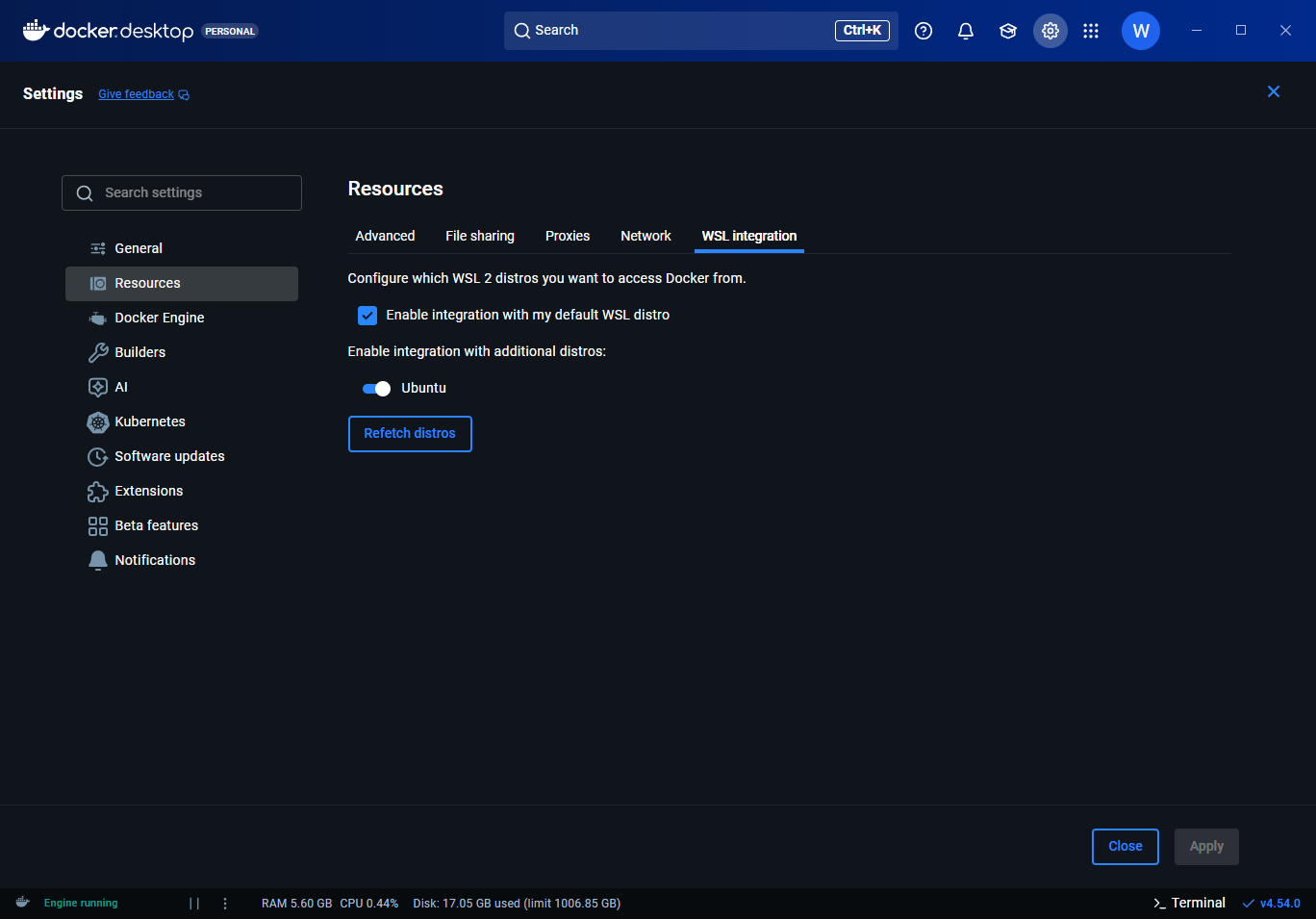The image size is (1316, 919).
Task: Open the Learning center graduation cap icon
Action: coord(1008,31)
